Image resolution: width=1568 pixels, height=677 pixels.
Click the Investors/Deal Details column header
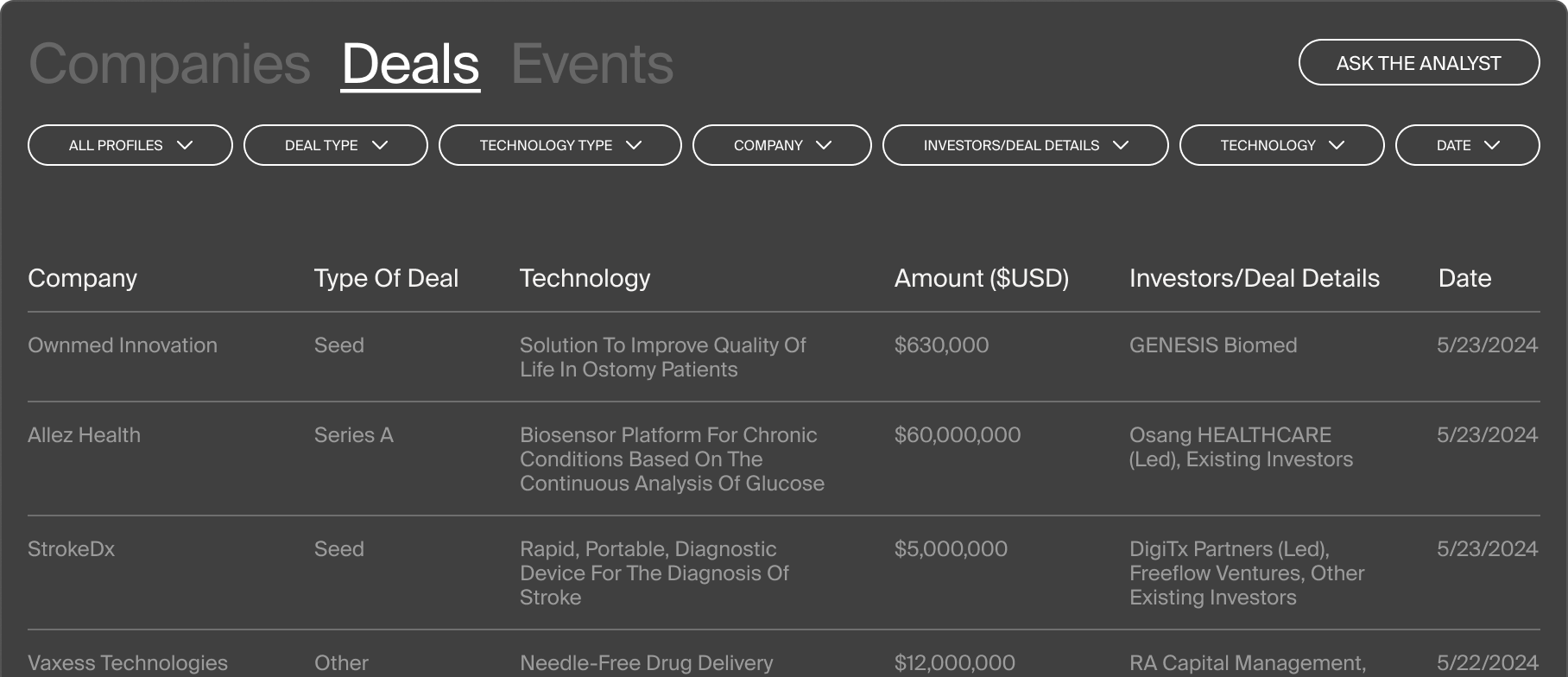(x=1255, y=278)
